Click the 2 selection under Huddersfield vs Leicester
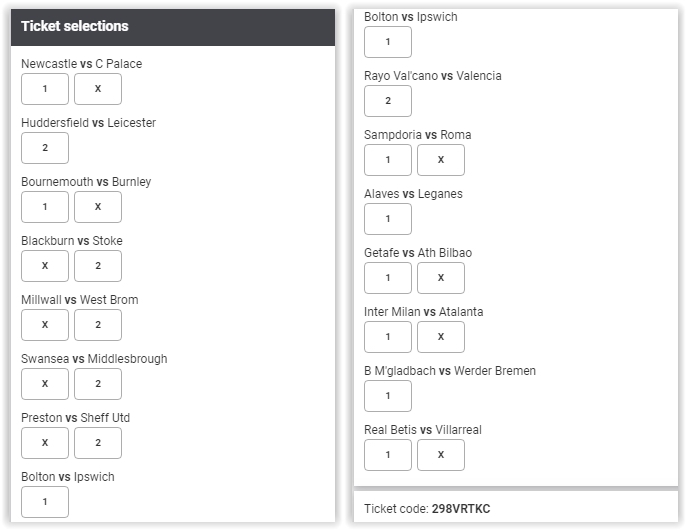The width and height of the screenshot is (686, 530). click(x=45, y=148)
